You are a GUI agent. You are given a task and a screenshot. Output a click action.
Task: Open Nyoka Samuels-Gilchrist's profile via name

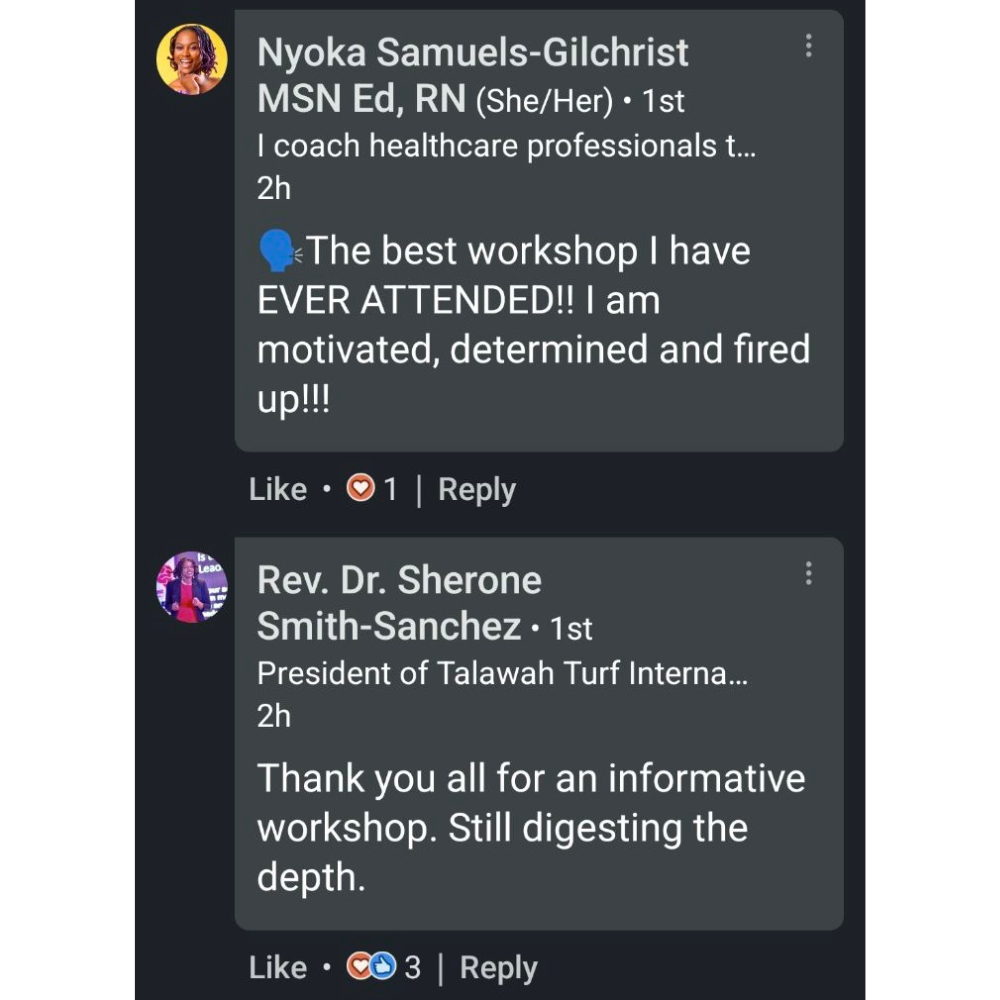(x=472, y=52)
